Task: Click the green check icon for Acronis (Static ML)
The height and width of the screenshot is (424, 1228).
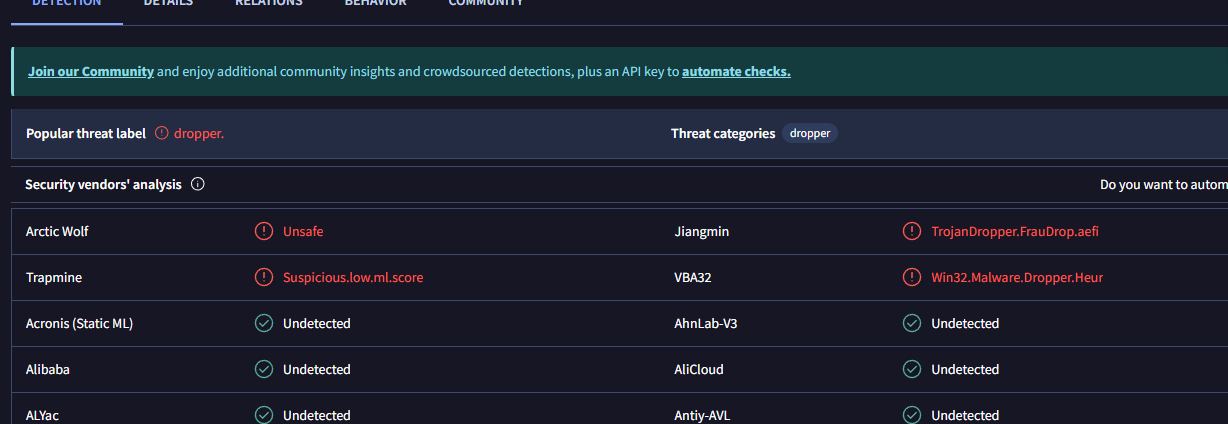Action: (264, 323)
